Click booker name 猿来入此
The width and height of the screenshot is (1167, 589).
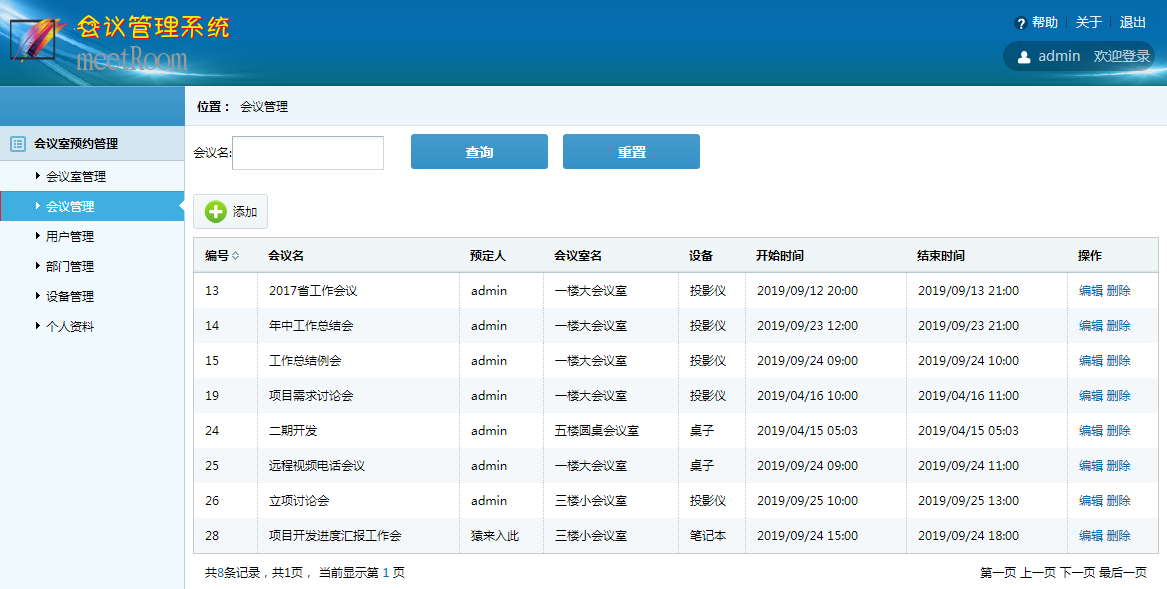click(495, 535)
